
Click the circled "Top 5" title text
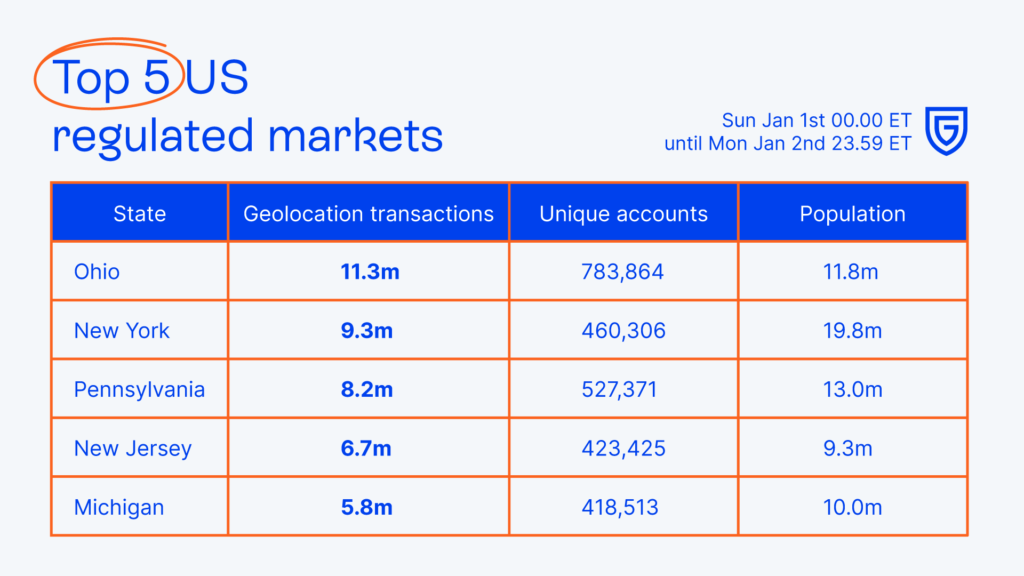click(x=111, y=78)
